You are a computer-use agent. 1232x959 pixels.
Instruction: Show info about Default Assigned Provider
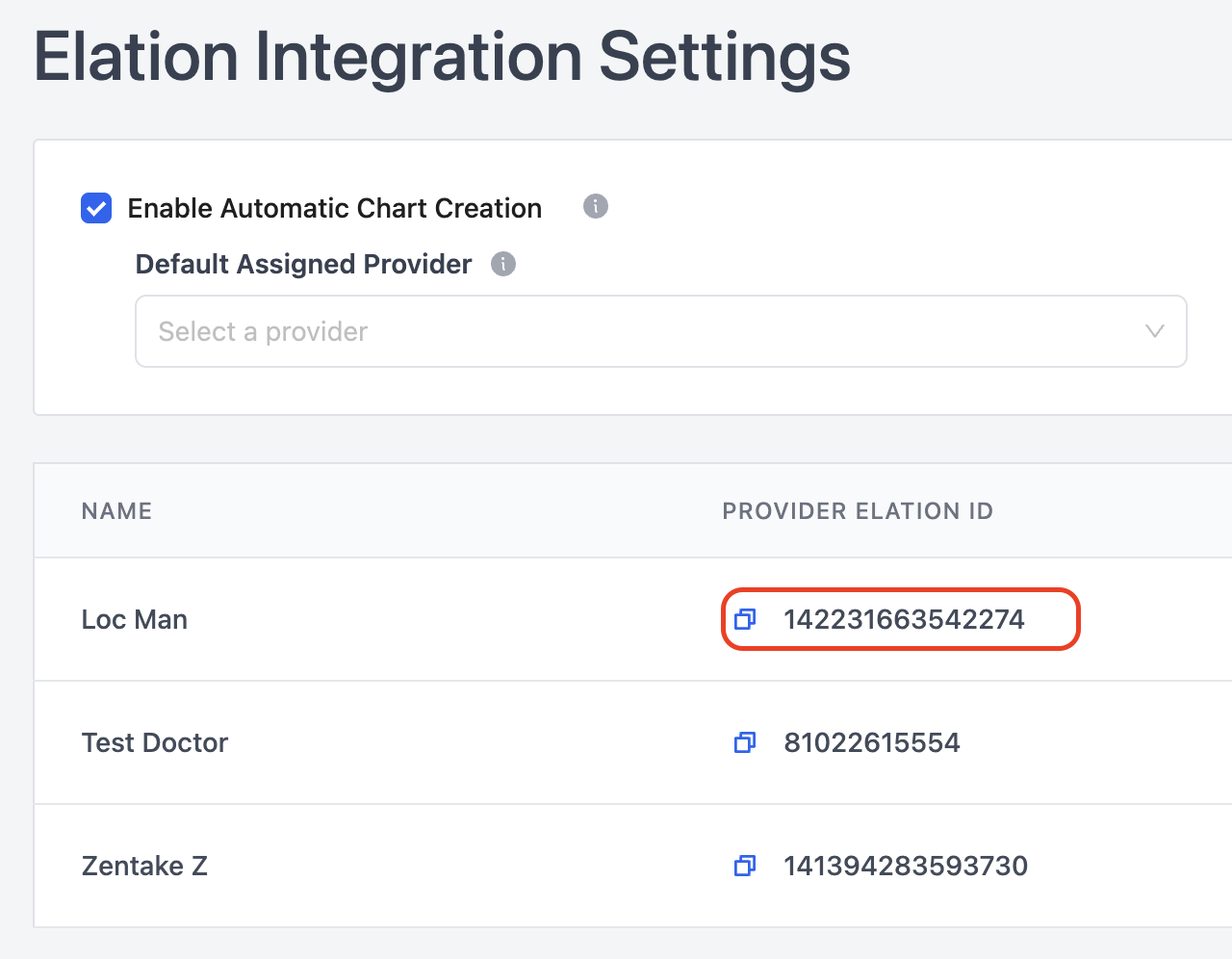(x=503, y=264)
